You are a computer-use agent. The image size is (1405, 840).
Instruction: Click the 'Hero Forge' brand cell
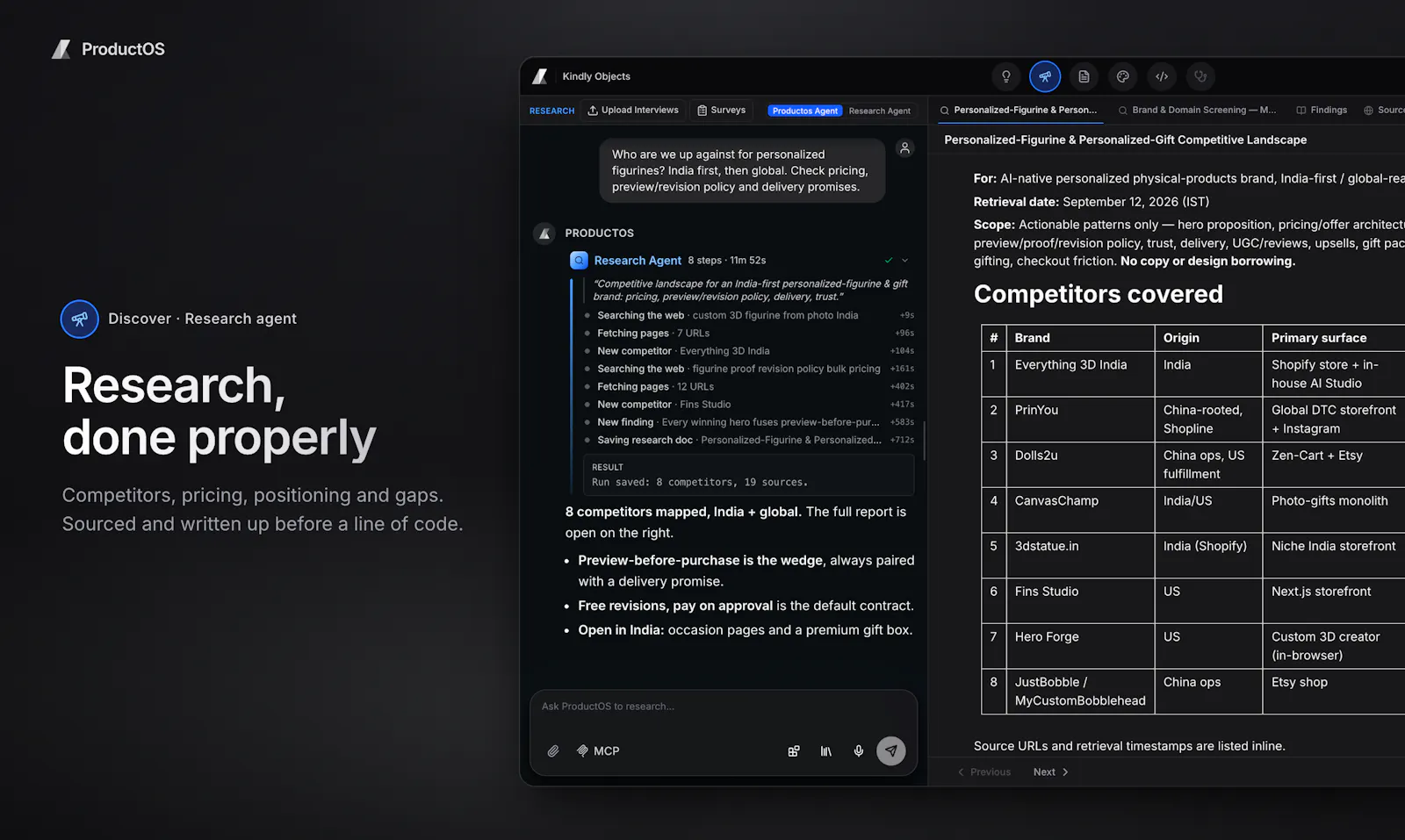click(x=1080, y=646)
